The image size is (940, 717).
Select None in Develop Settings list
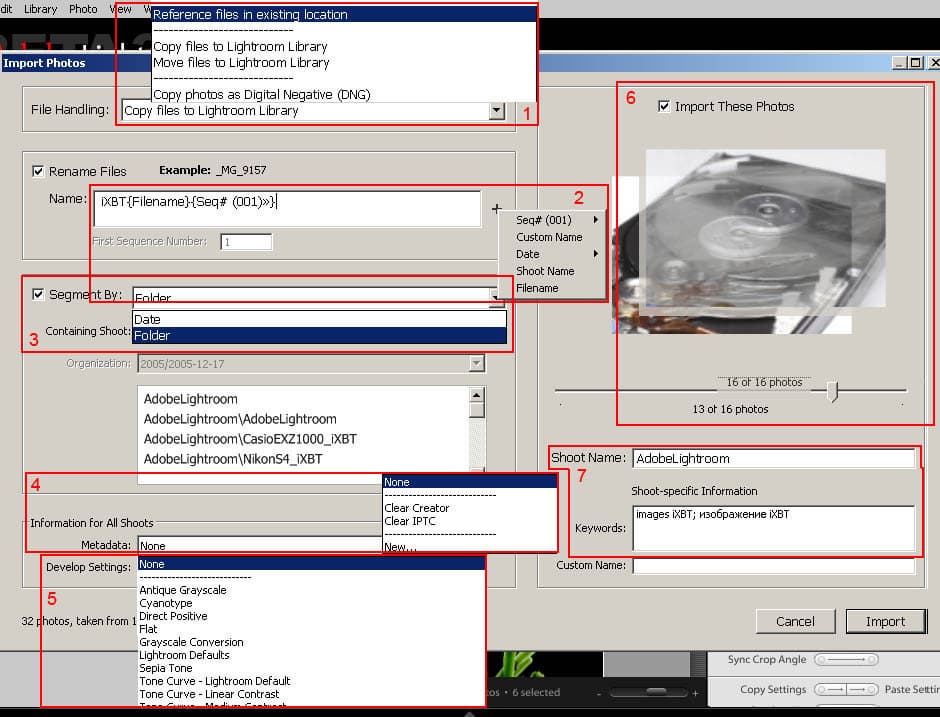[x=311, y=564]
